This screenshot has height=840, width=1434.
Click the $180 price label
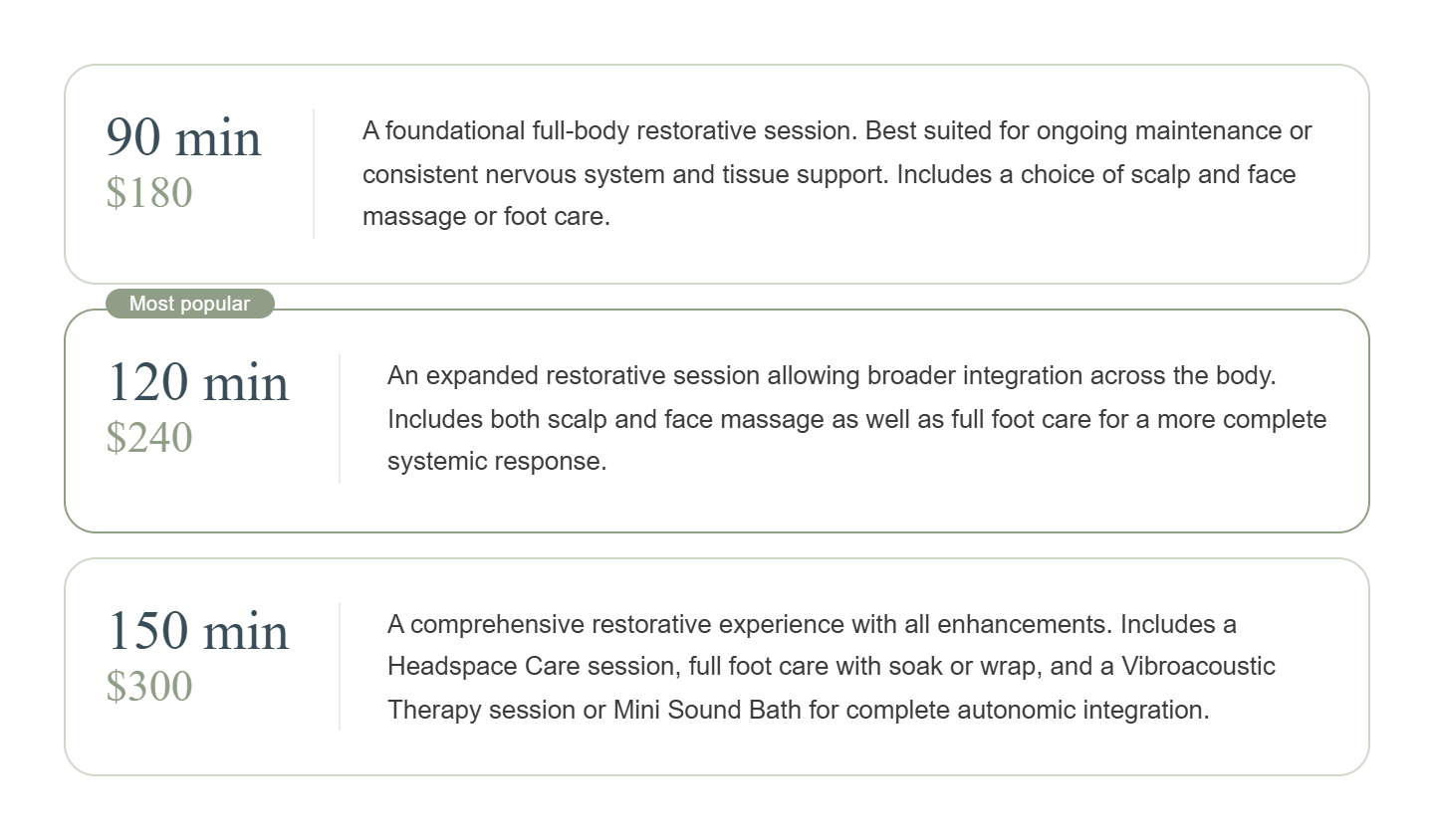pos(149,192)
